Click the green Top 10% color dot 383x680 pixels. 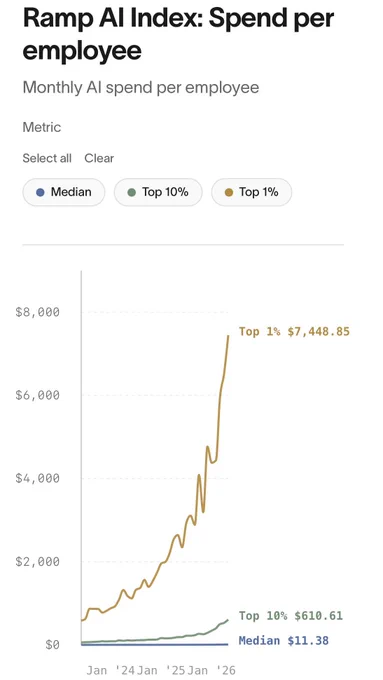click(132, 192)
